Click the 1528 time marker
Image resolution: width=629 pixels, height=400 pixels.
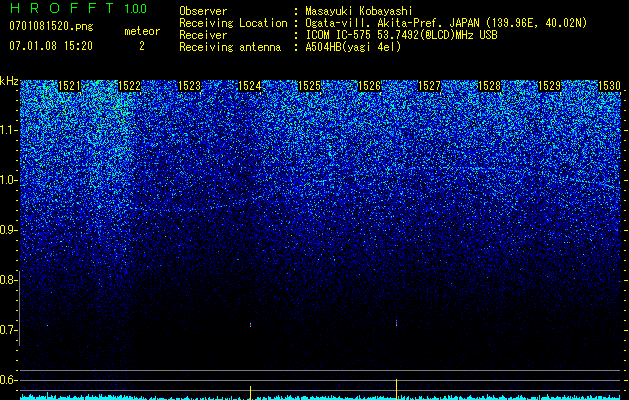490,86
